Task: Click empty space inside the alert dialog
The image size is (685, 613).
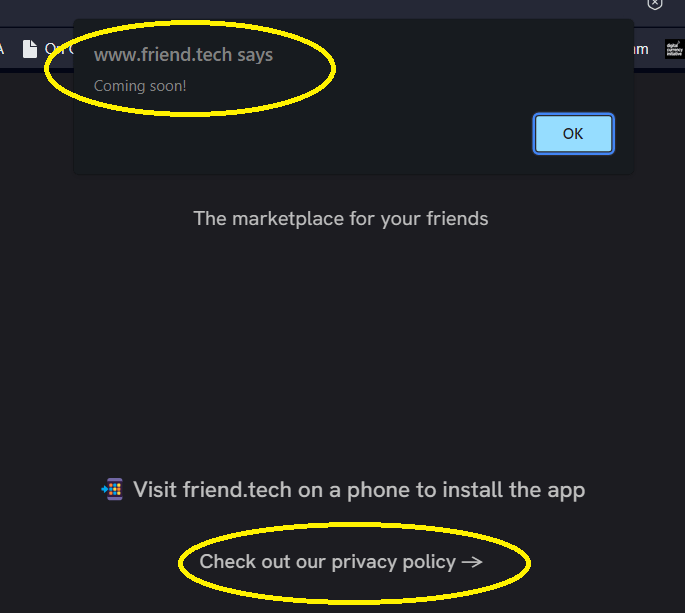Action: (x=350, y=130)
